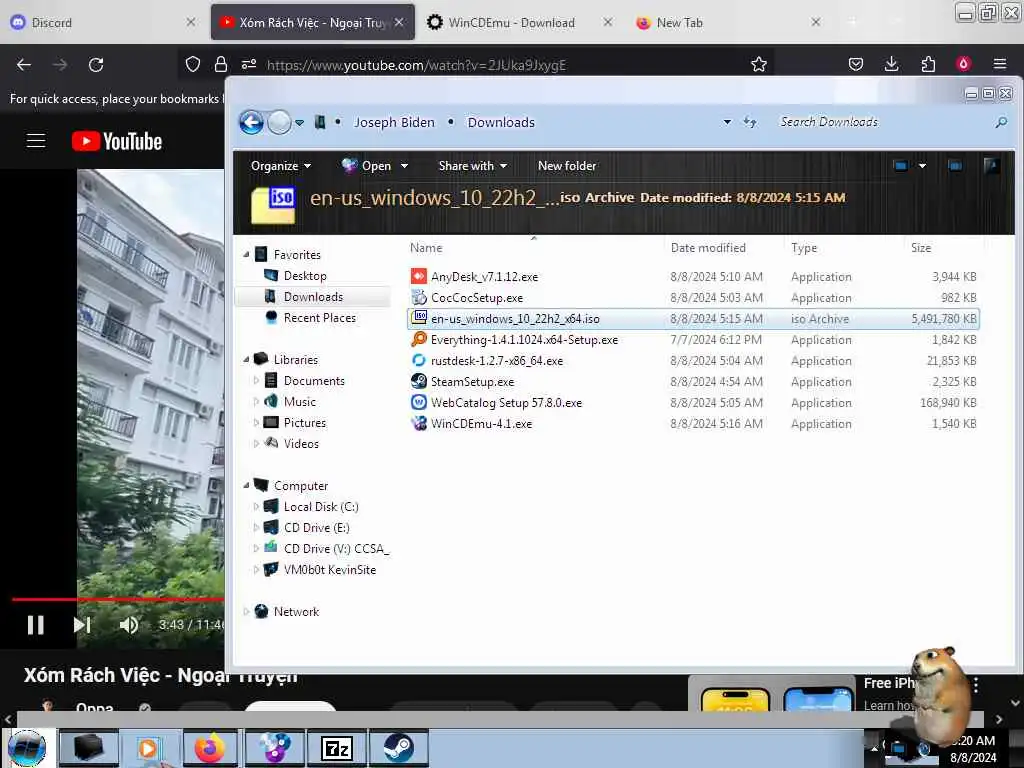Sort files by Date modified column
This screenshot has height=768, width=1024.
coord(708,248)
